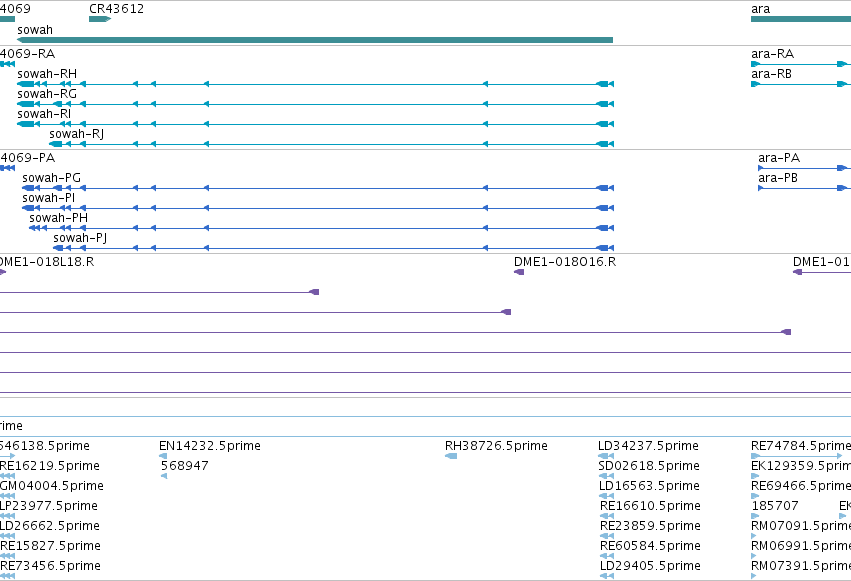Click the sowah-RJ transcript label
This screenshot has height=581, width=851.
coord(77,134)
